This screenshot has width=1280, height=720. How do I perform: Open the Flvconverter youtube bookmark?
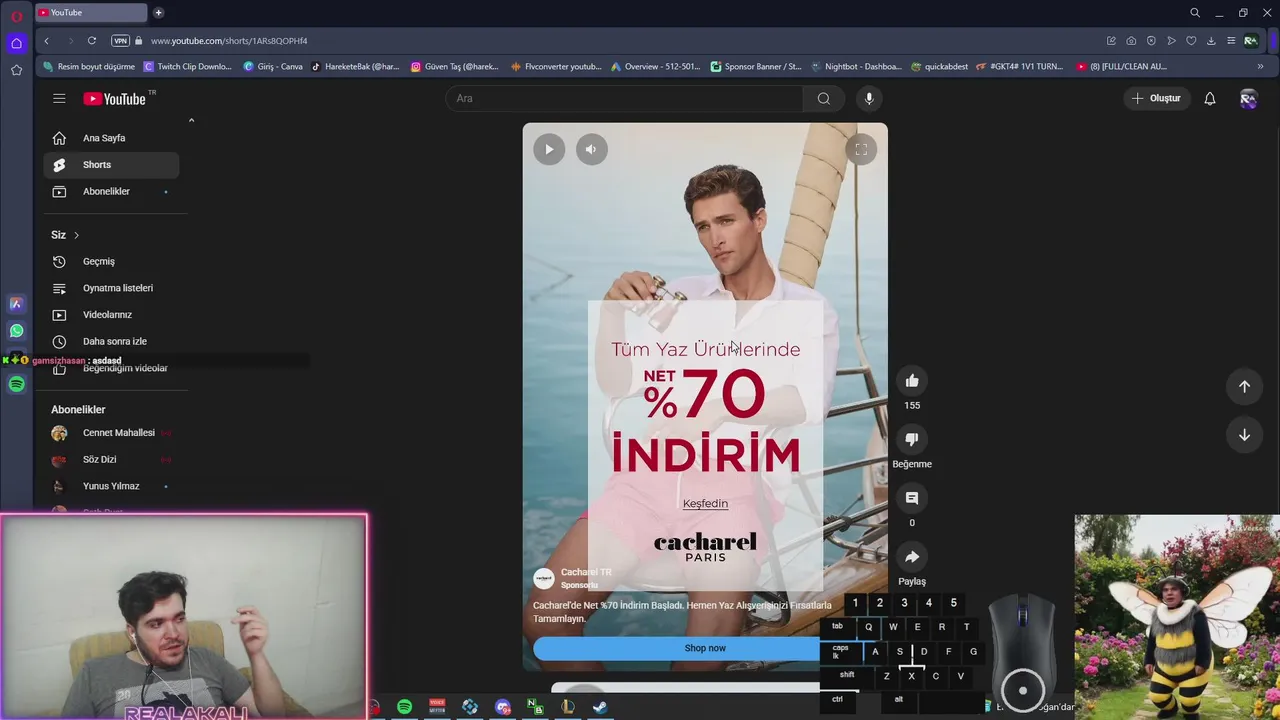click(556, 67)
